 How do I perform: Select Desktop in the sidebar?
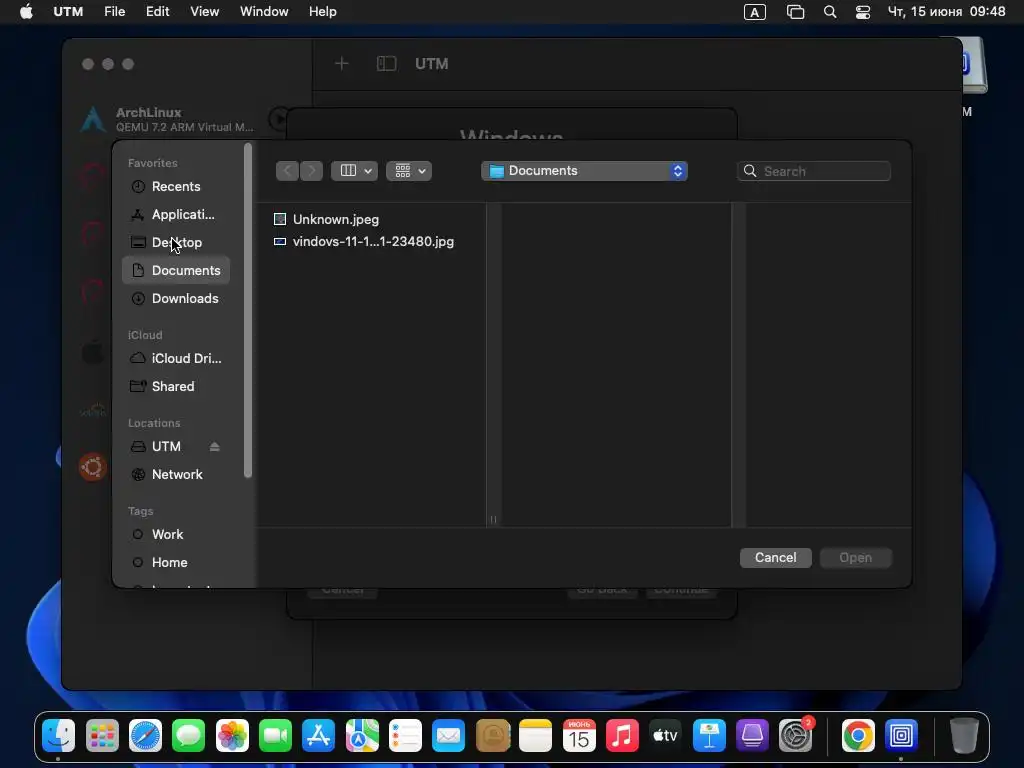tap(176, 242)
